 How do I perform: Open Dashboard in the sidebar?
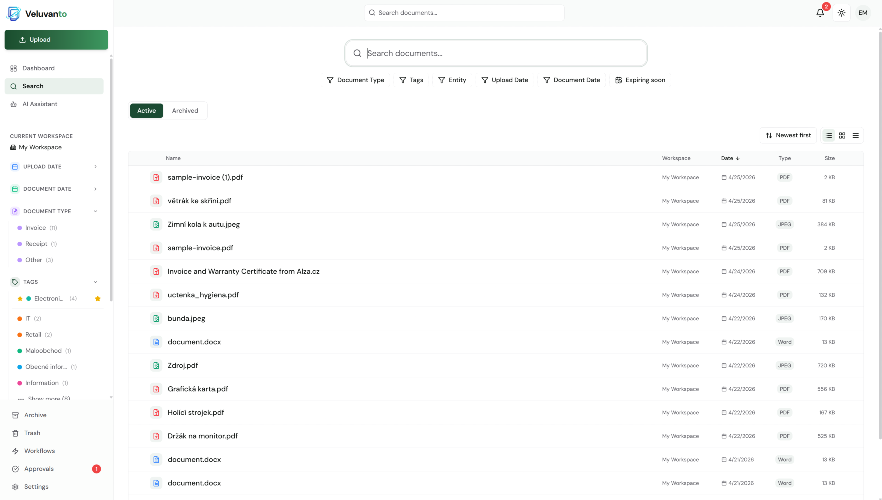tap(54, 68)
